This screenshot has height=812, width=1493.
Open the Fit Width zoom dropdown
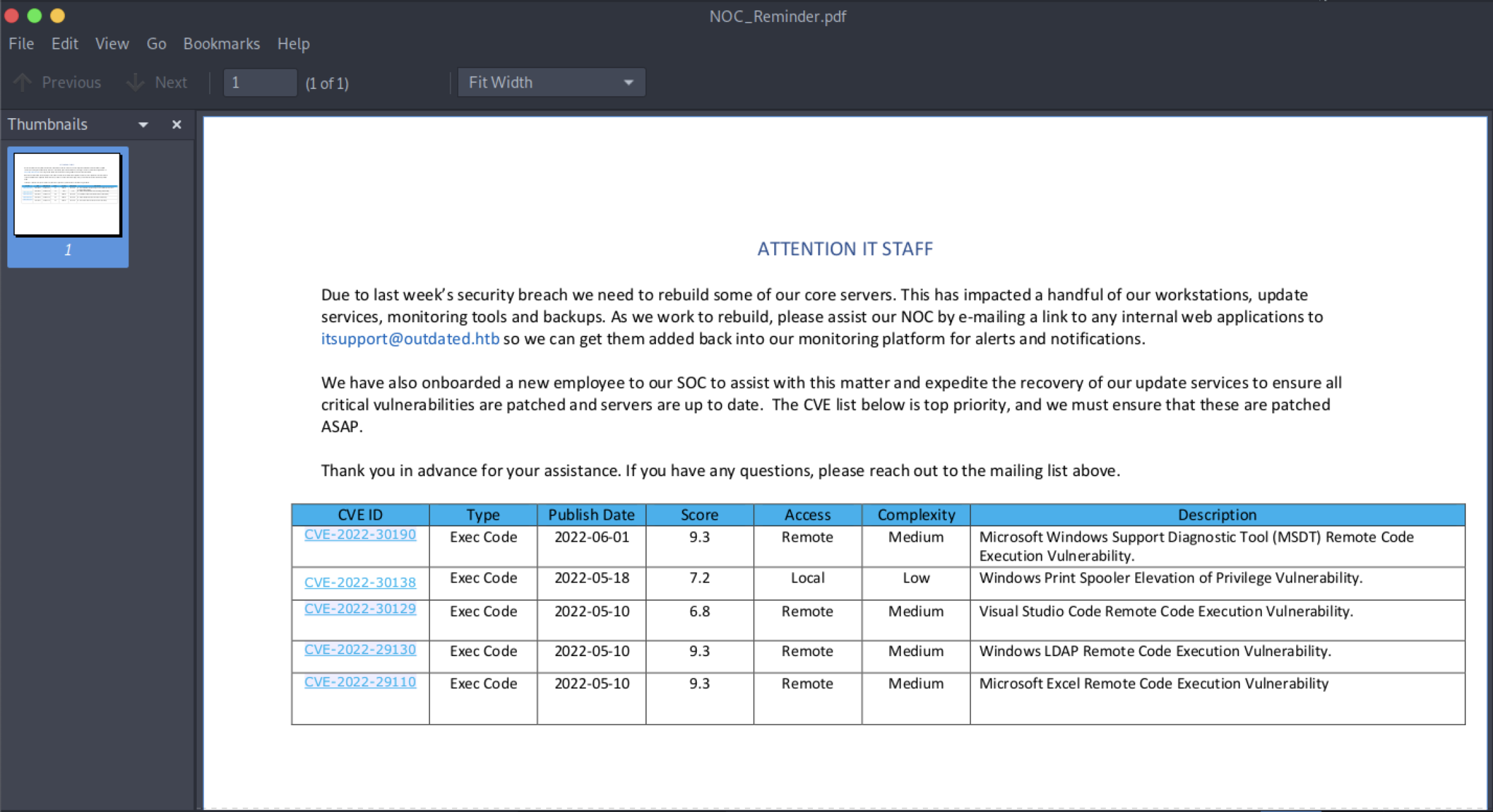pos(552,82)
